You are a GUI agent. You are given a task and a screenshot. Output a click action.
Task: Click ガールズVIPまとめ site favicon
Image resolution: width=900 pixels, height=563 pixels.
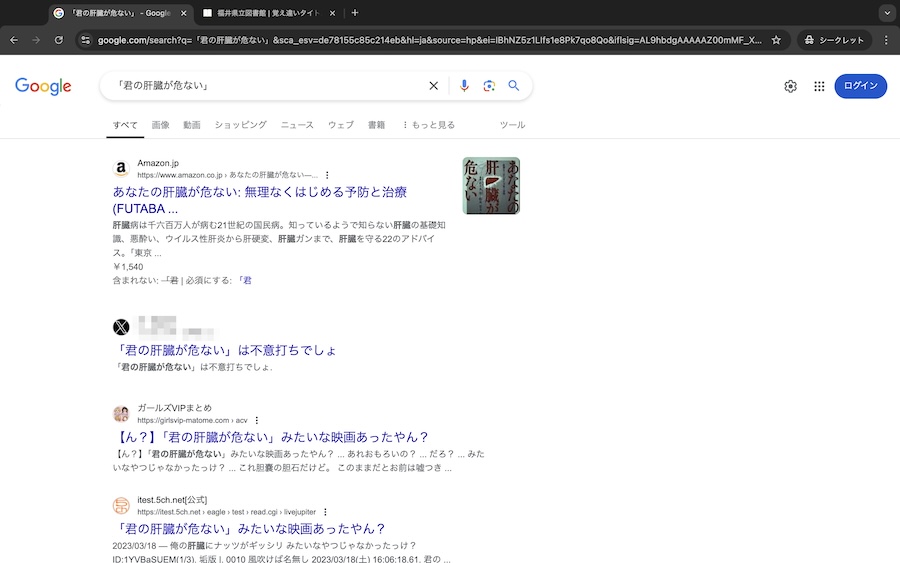[x=121, y=414]
